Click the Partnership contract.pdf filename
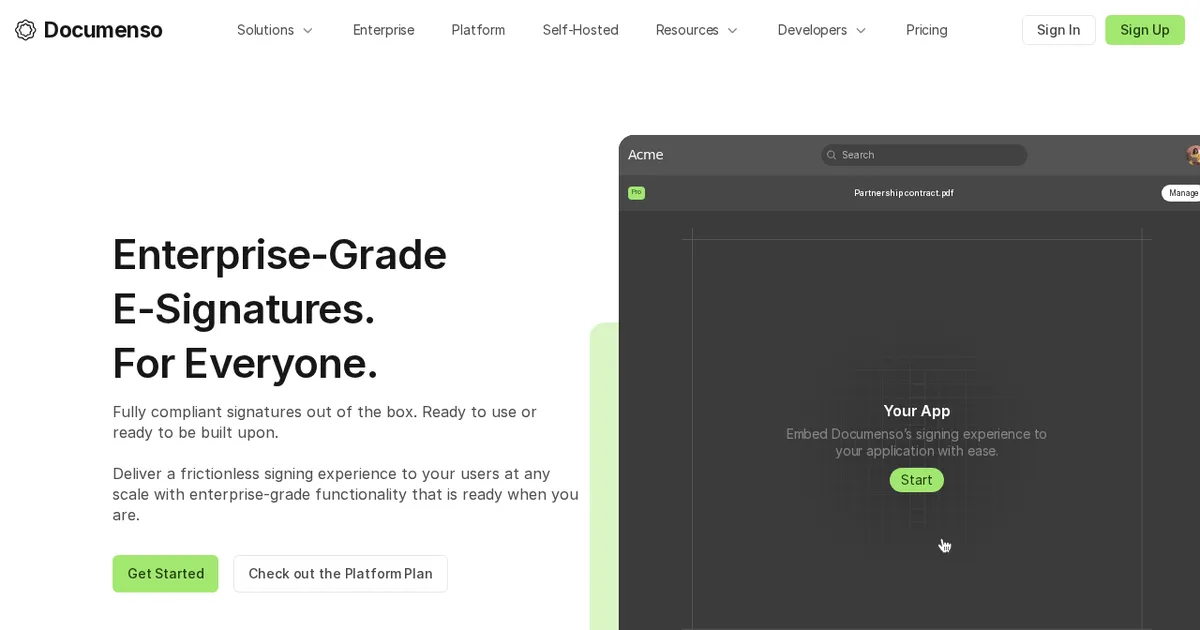The height and width of the screenshot is (630, 1200). point(904,193)
